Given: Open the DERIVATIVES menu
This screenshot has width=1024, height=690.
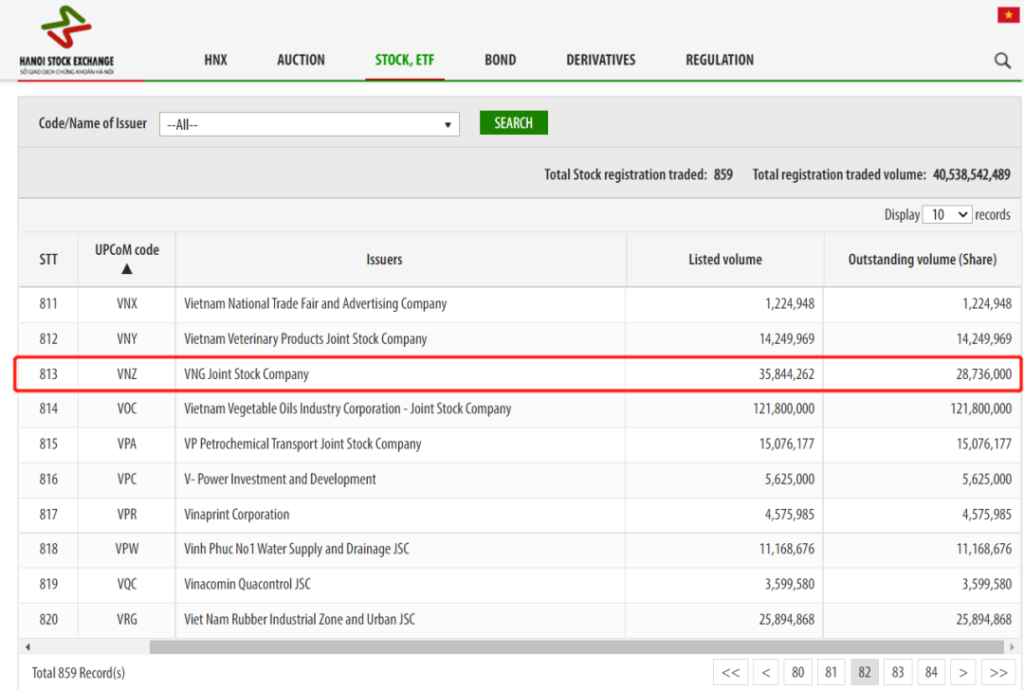Looking at the screenshot, I should 601,60.
